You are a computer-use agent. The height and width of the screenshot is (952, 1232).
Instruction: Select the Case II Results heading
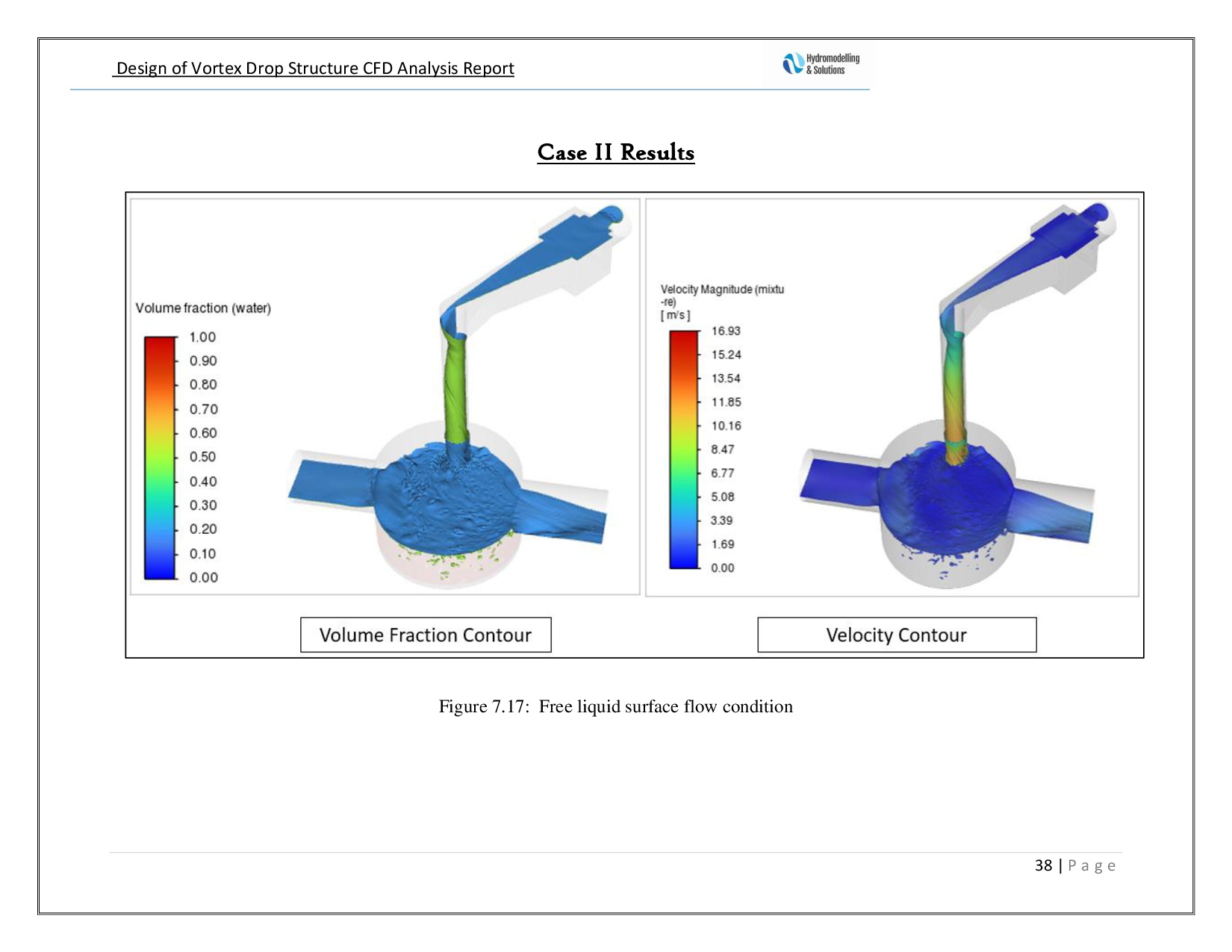coord(615,152)
